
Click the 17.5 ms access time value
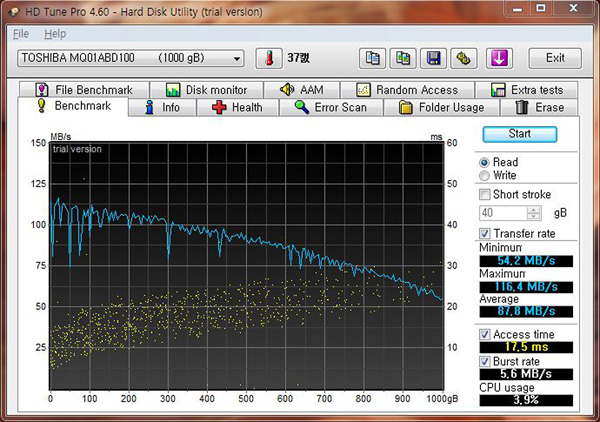click(526, 347)
